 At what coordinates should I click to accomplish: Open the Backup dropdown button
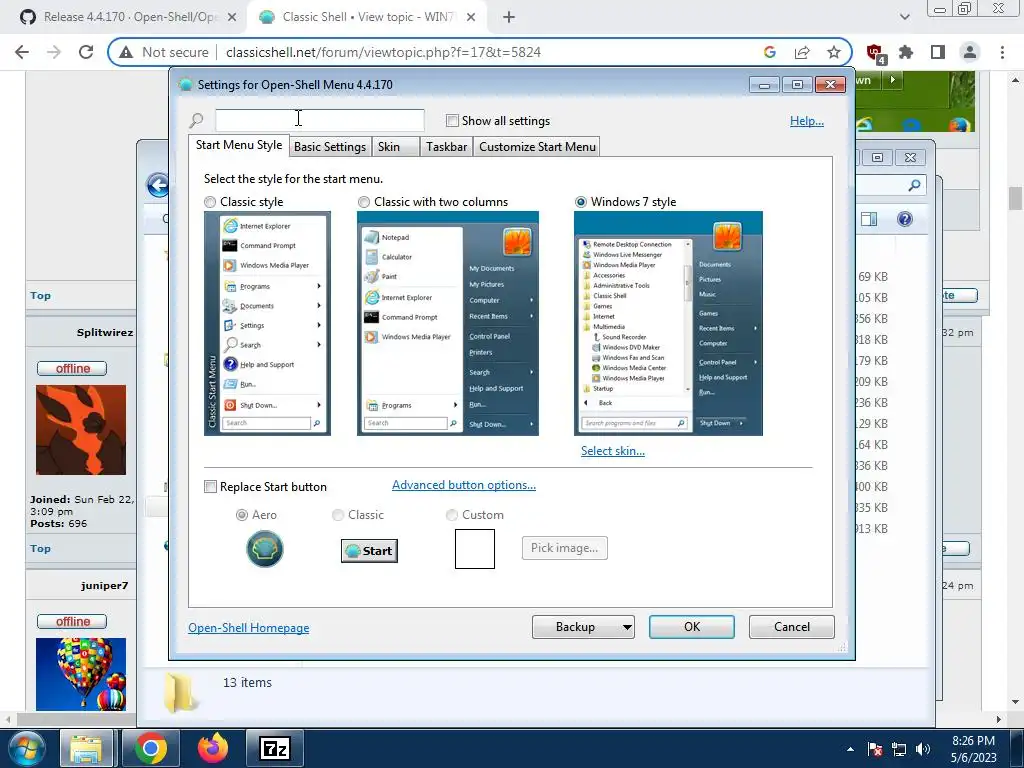pyautogui.click(x=583, y=627)
